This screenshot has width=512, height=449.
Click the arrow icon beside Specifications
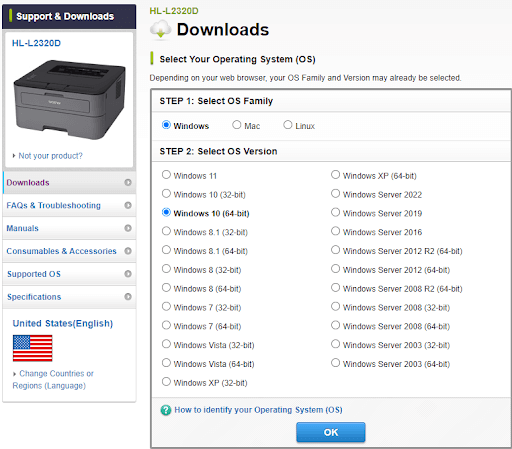128,296
